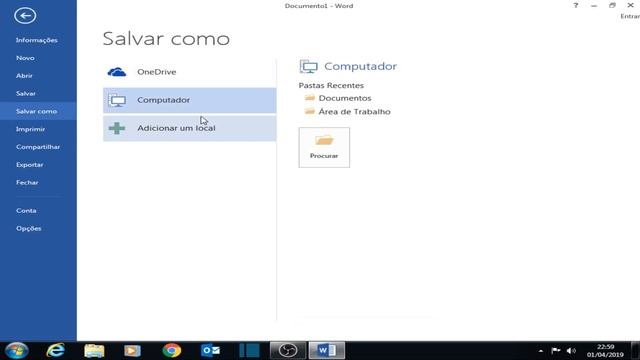640x360 pixels.
Task: Open Outlook from taskbar
Action: 211,351
